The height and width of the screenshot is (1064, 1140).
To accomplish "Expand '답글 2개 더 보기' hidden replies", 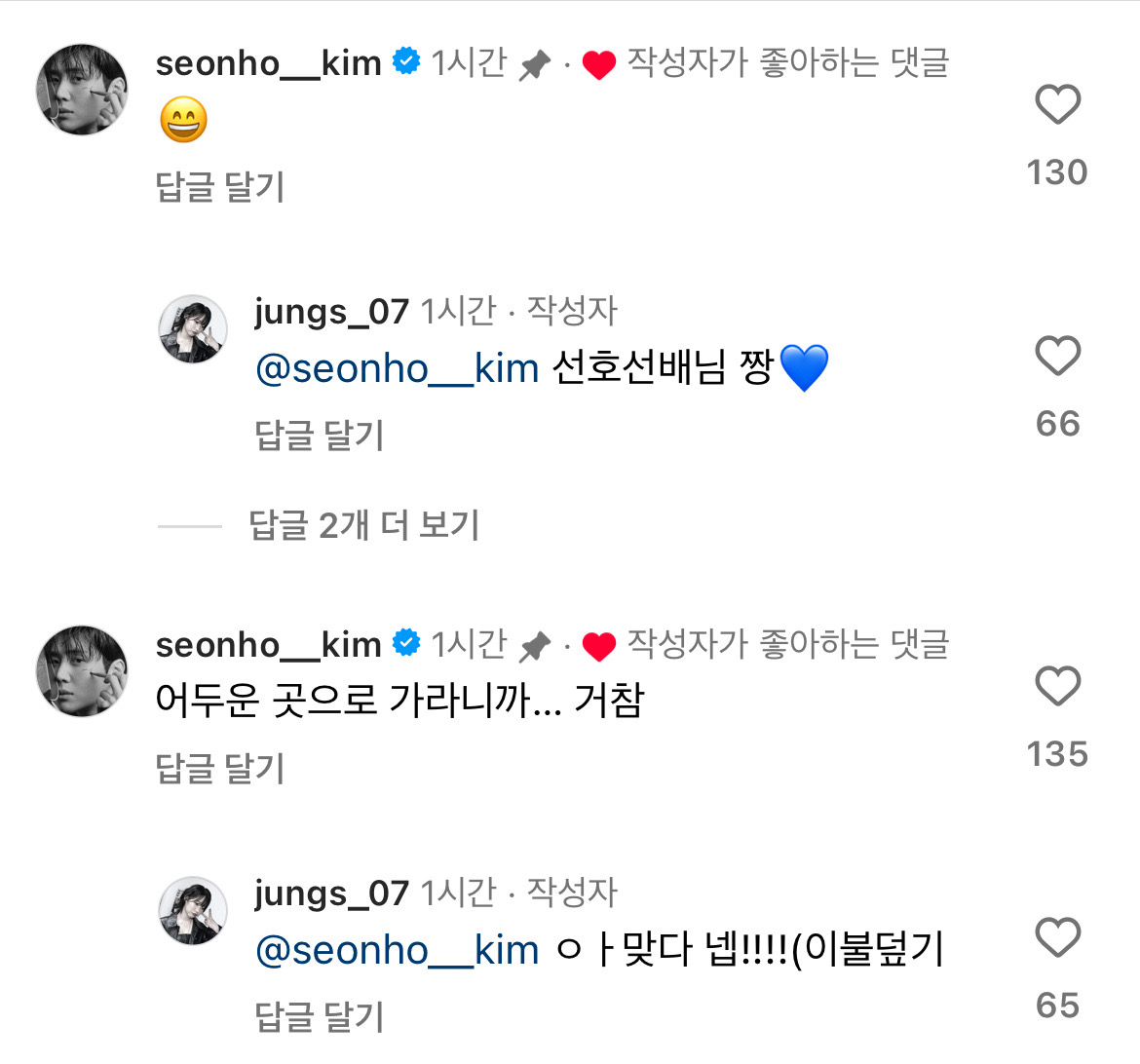I will click(x=364, y=525).
